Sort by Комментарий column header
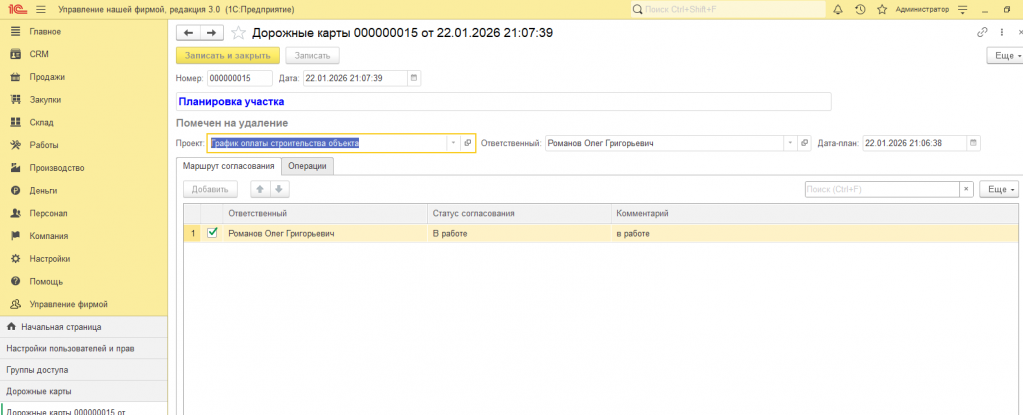This screenshot has height=415, width=1023. 815,213
